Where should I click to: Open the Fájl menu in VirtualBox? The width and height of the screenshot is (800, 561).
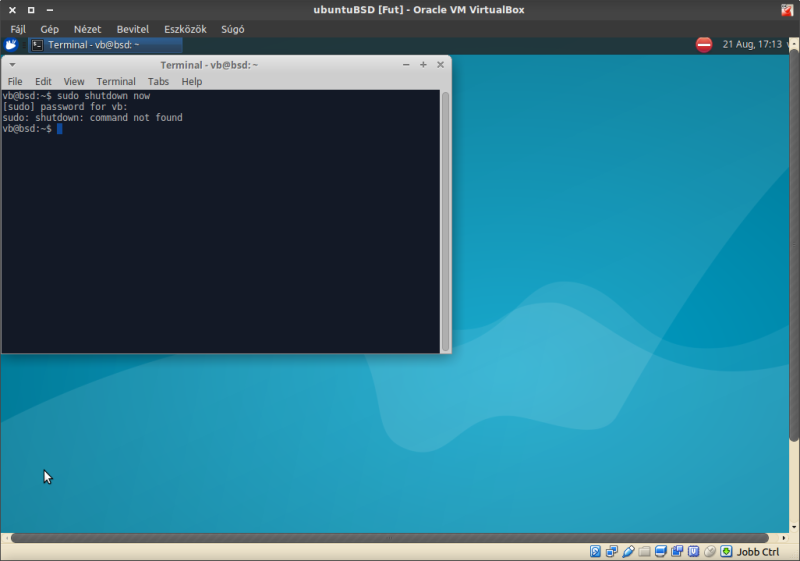coord(18,29)
